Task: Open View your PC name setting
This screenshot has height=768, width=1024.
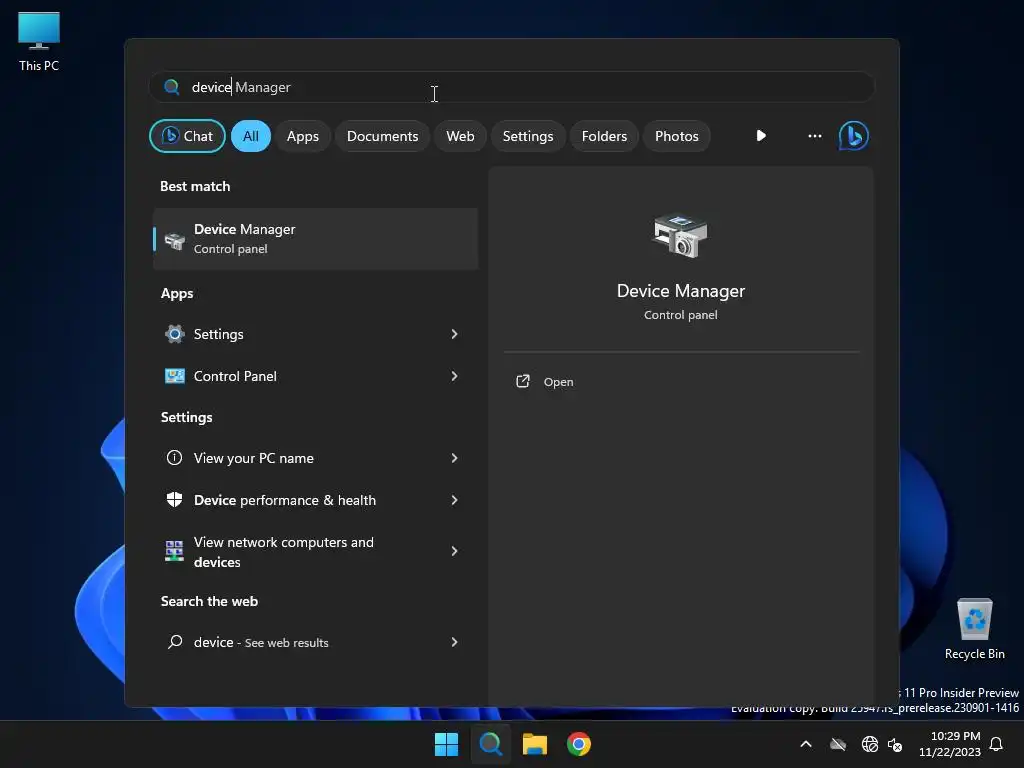Action: pos(315,458)
